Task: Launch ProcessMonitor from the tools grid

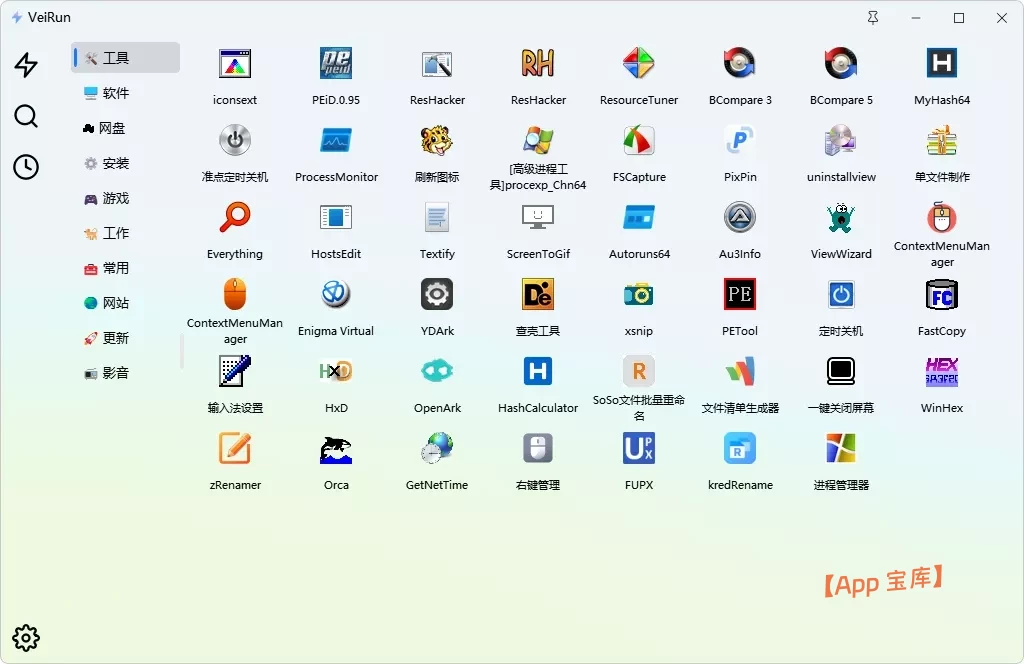Action: [x=336, y=140]
